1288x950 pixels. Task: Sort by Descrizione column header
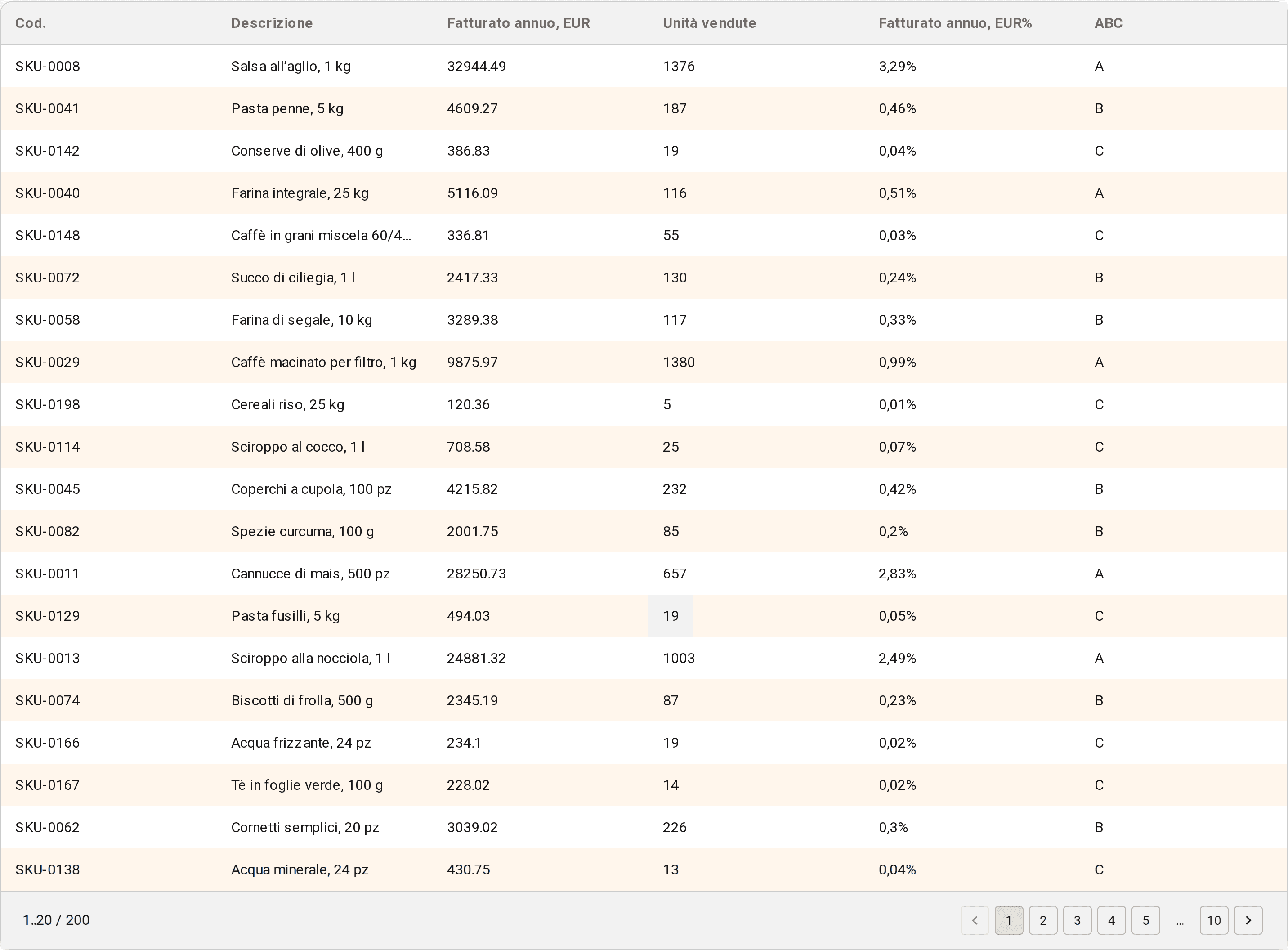point(272,23)
